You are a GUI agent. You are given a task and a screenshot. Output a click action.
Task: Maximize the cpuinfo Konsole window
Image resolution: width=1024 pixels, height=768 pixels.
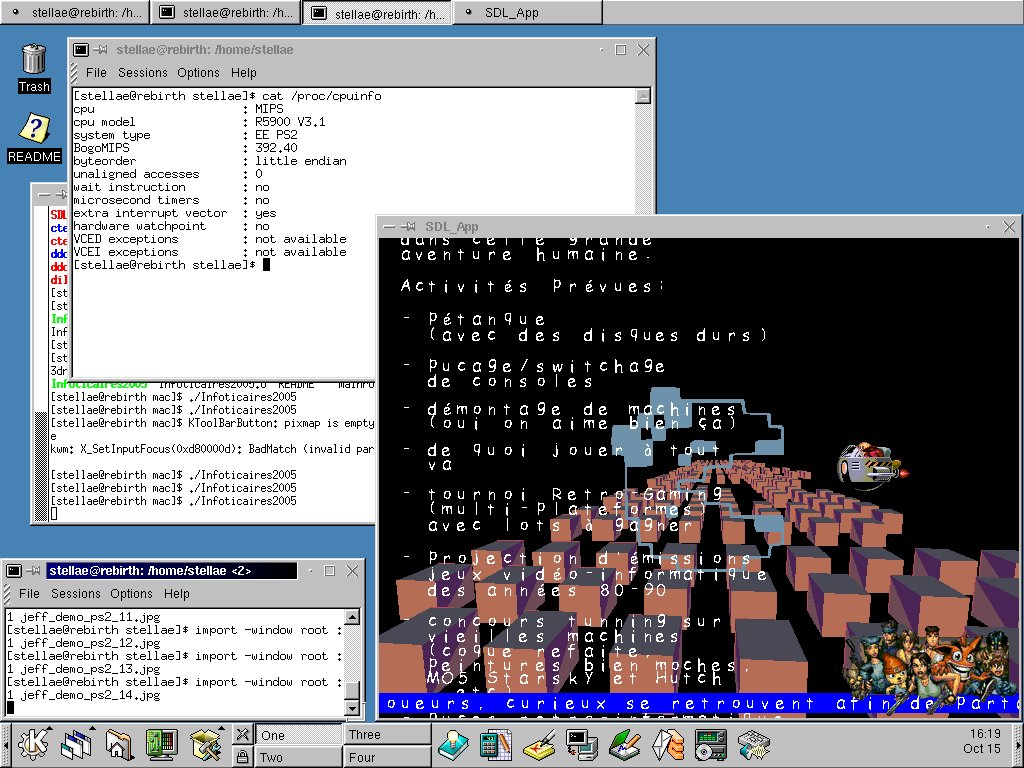[x=621, y=50]
